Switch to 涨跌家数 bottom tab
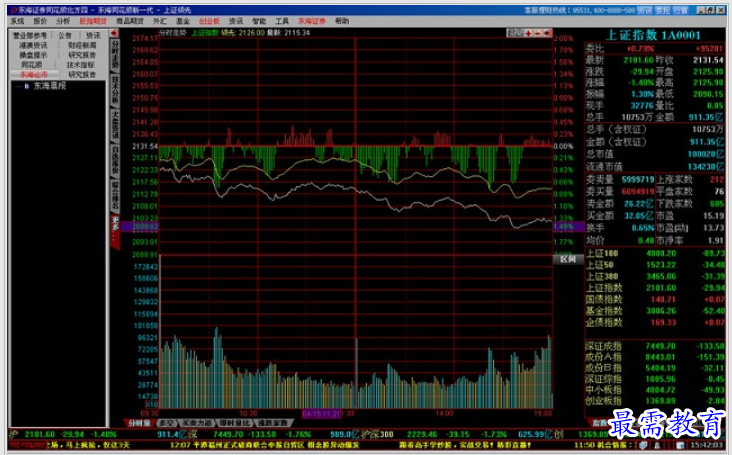This screenshot has width=732, height=455. pos(273,423)
